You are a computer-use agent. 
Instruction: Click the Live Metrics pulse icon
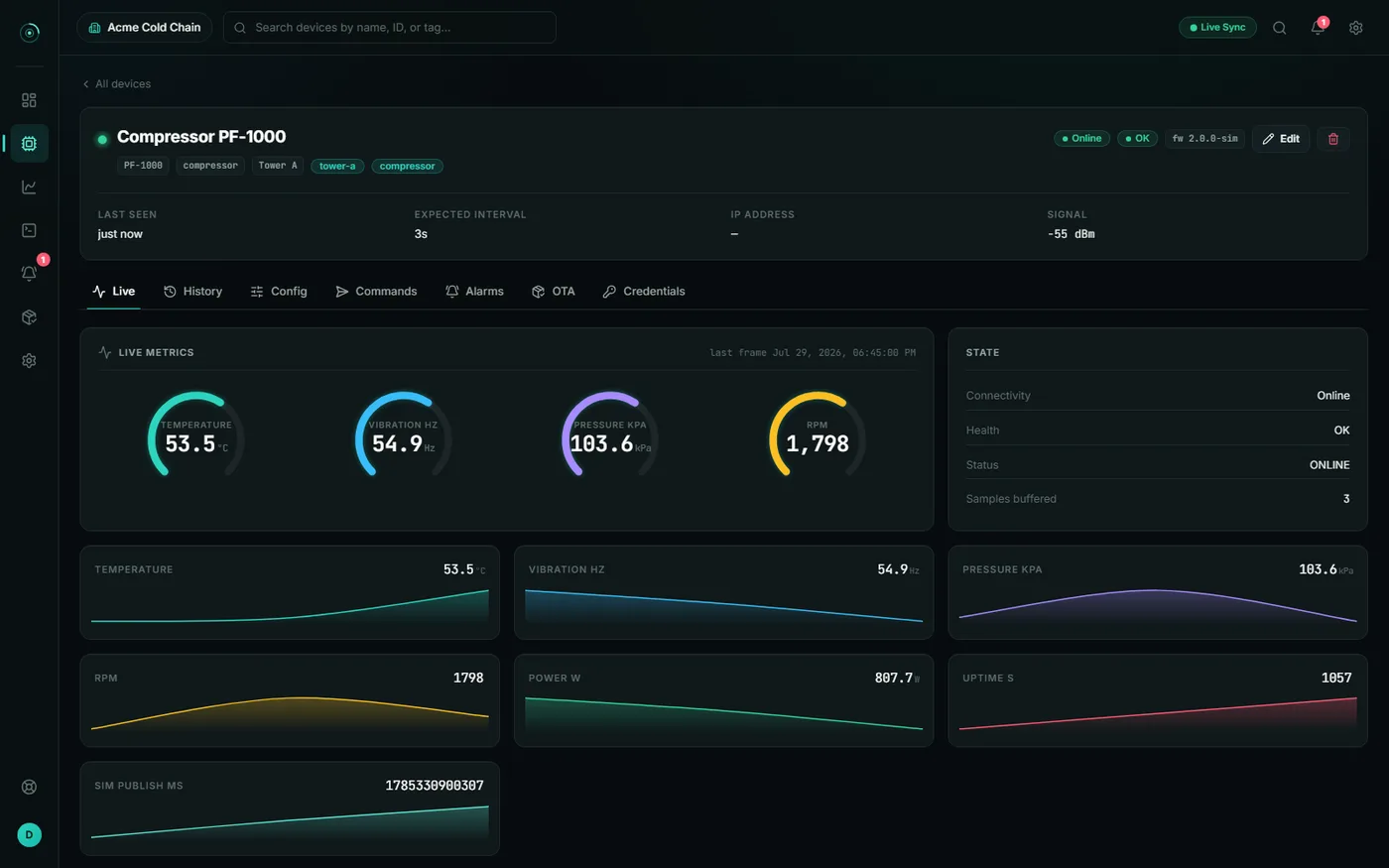[105, 352]
